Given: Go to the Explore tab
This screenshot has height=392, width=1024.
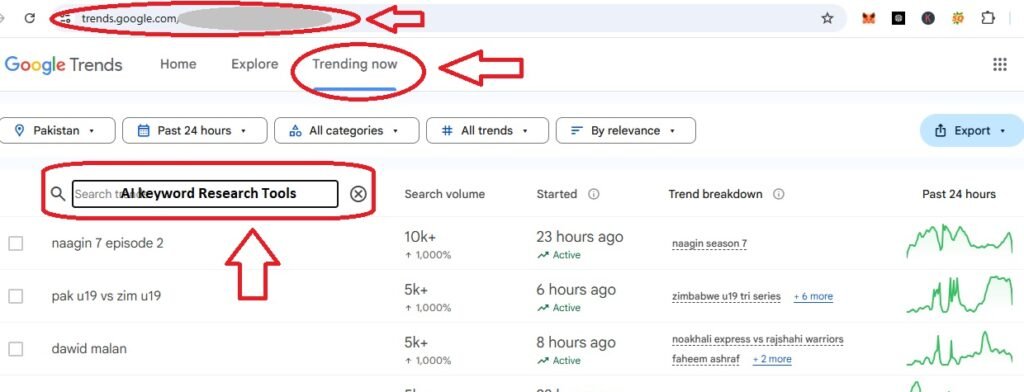Looking at the screenshot, I should click(255, 64).
